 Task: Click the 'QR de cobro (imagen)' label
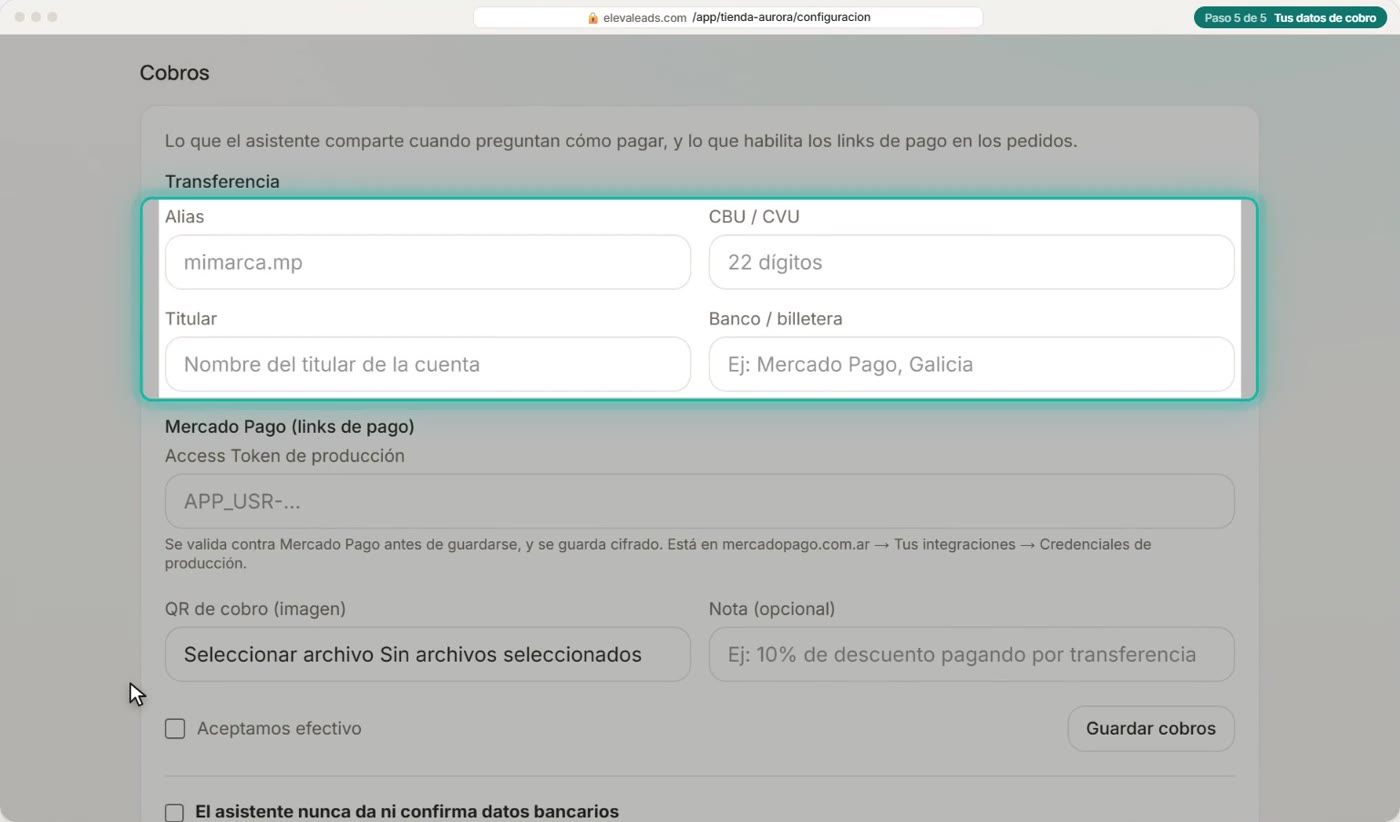tap(255, 609)
